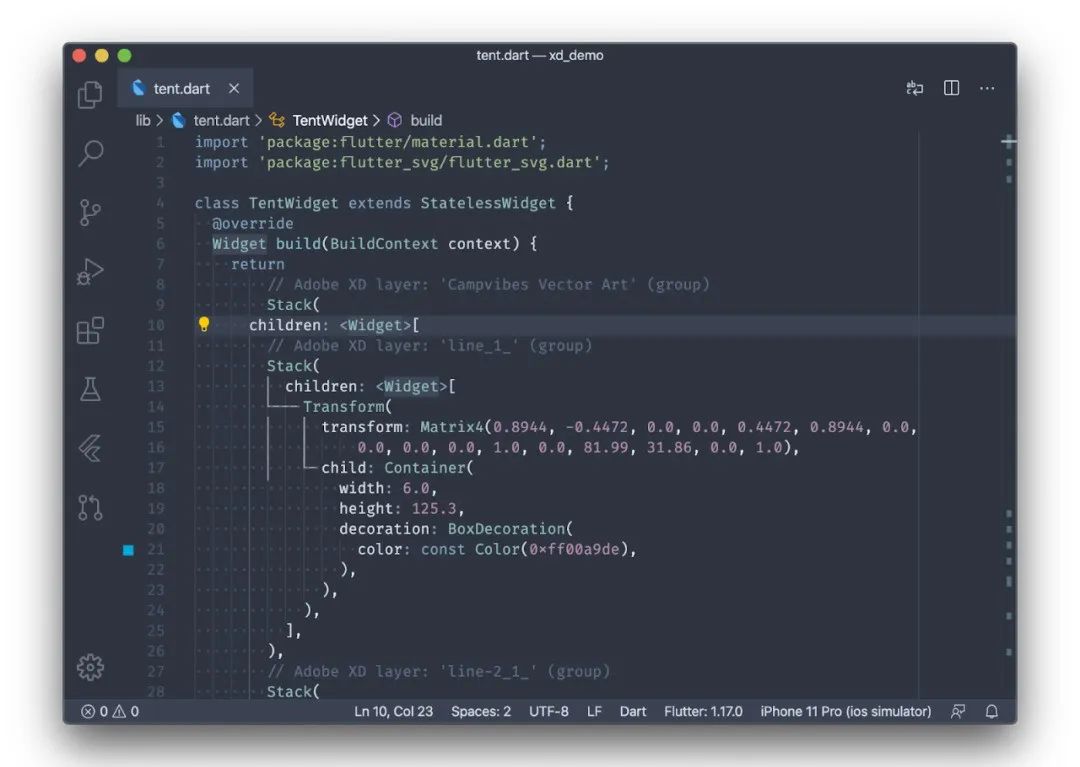Click the value '125.3' on height line
The image size is (1080, 767).
point(434,508)
